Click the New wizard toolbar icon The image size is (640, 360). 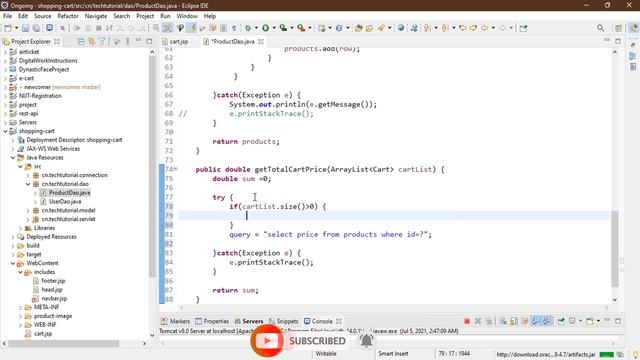[x=8, y=28]
